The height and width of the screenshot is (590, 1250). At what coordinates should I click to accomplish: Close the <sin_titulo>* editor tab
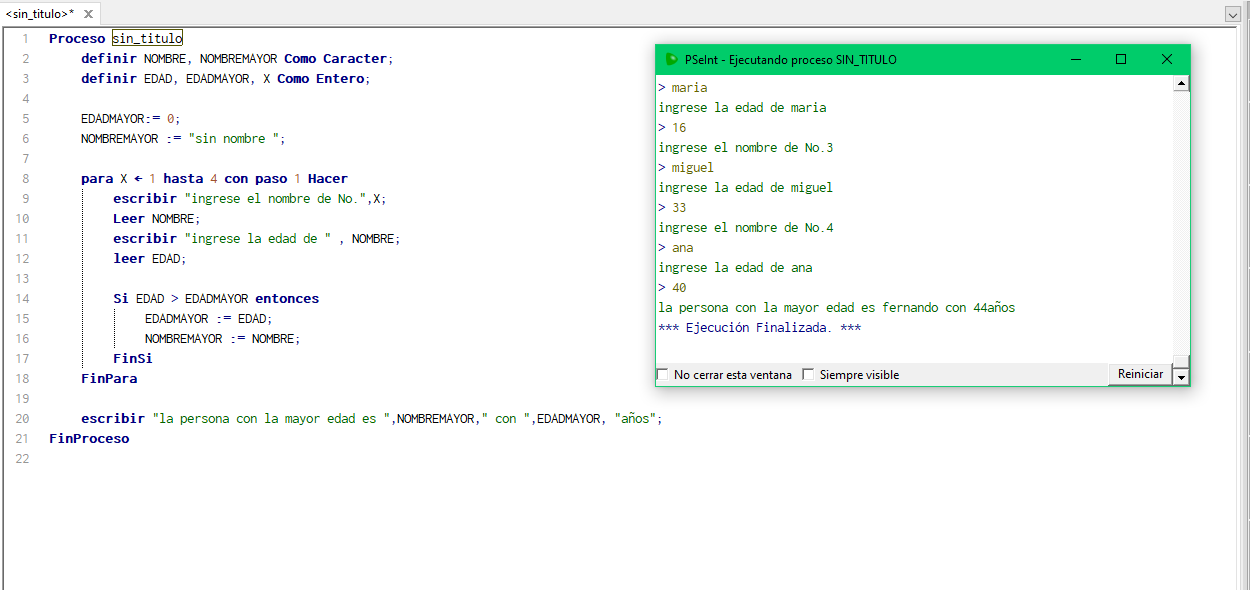(x=88, y=14)
